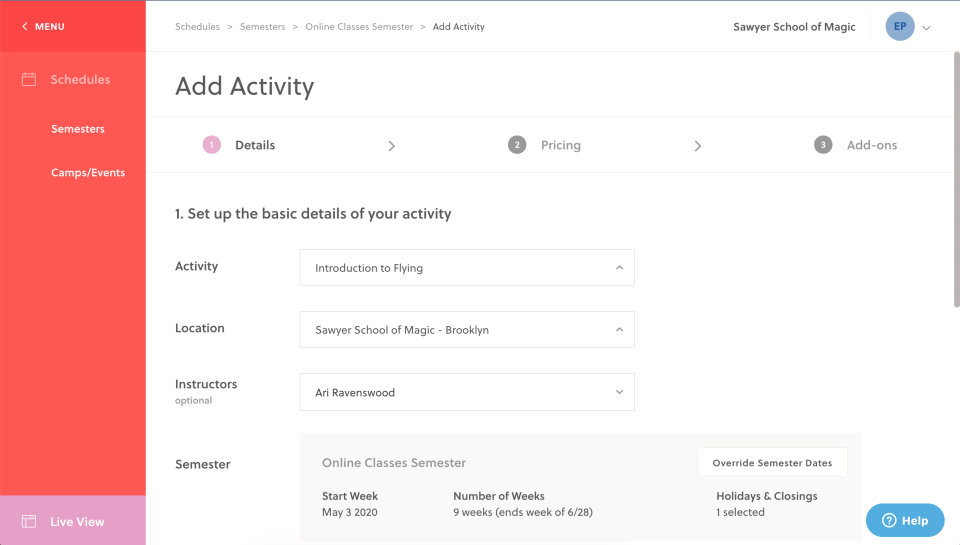This screenshot has width=960, height=545.
Task: Switch to the Pricing step tab
Action: [560, 145]
